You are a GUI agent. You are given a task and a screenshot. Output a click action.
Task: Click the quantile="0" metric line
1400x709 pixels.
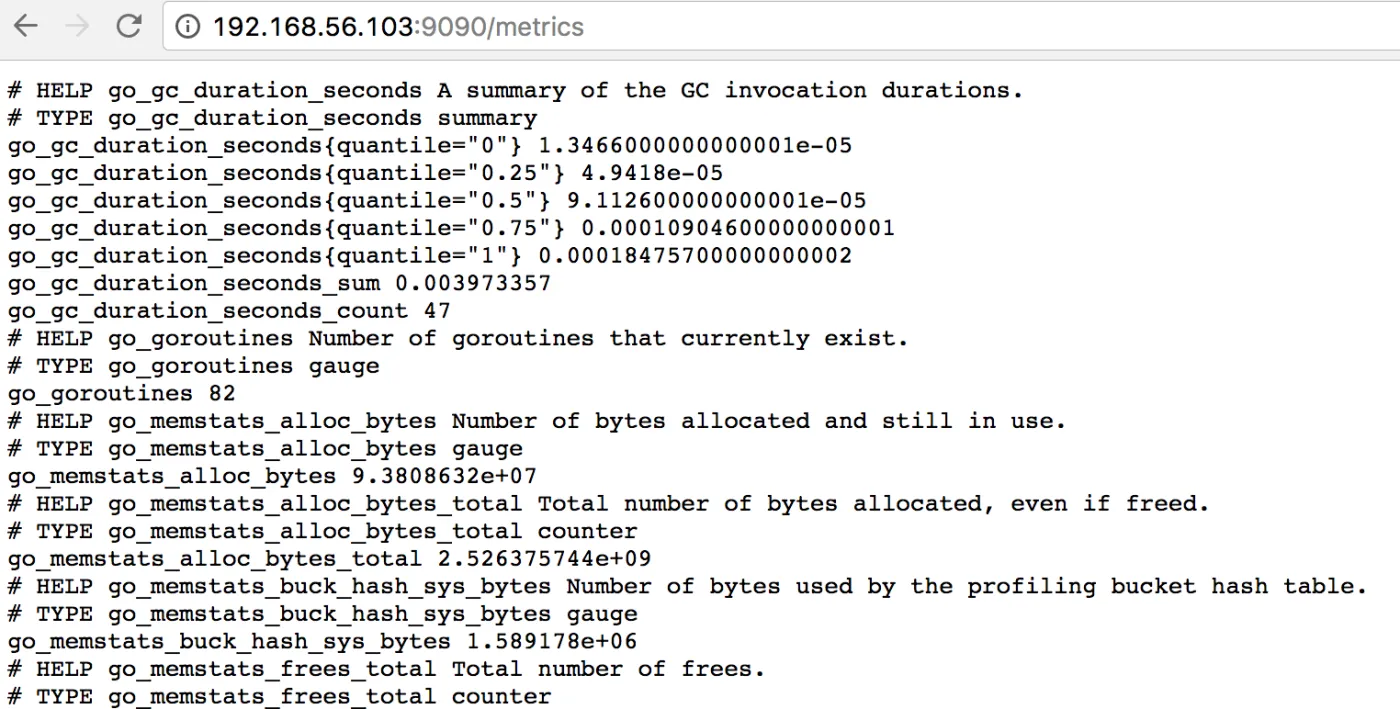pyautogui.click(x=430, y=146)
